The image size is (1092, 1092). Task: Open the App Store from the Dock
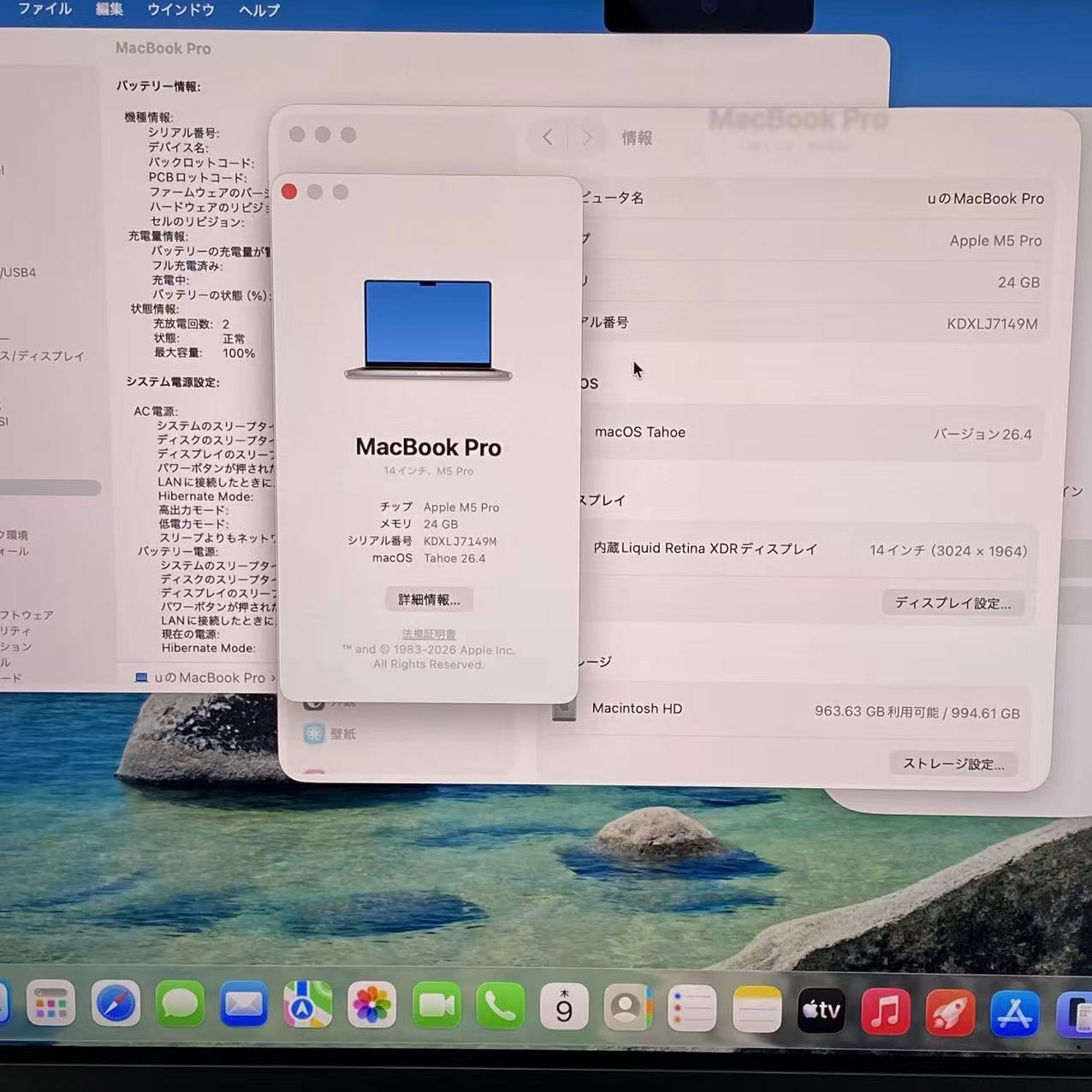click(x=1015, y=1013)
